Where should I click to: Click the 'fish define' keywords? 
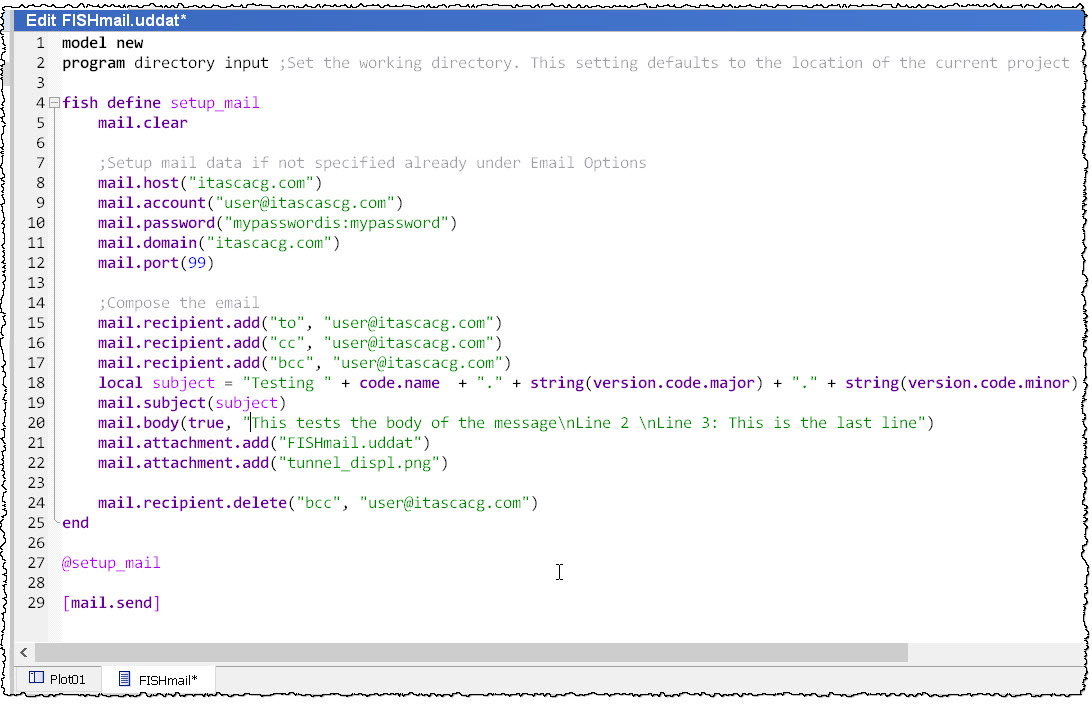111,103
